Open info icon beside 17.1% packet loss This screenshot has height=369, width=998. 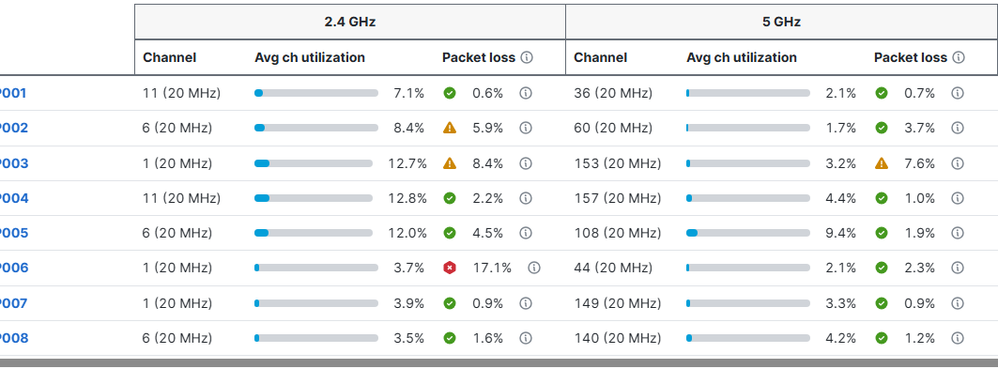click(x=534, y=268)
